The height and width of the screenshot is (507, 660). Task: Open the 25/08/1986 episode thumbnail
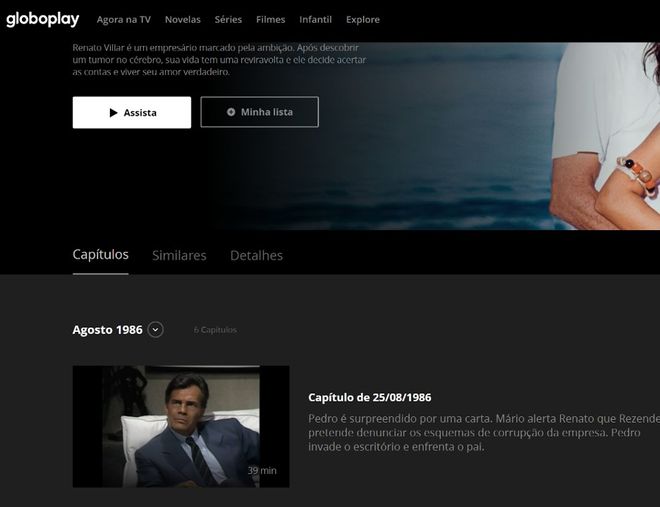pos(181,426)
